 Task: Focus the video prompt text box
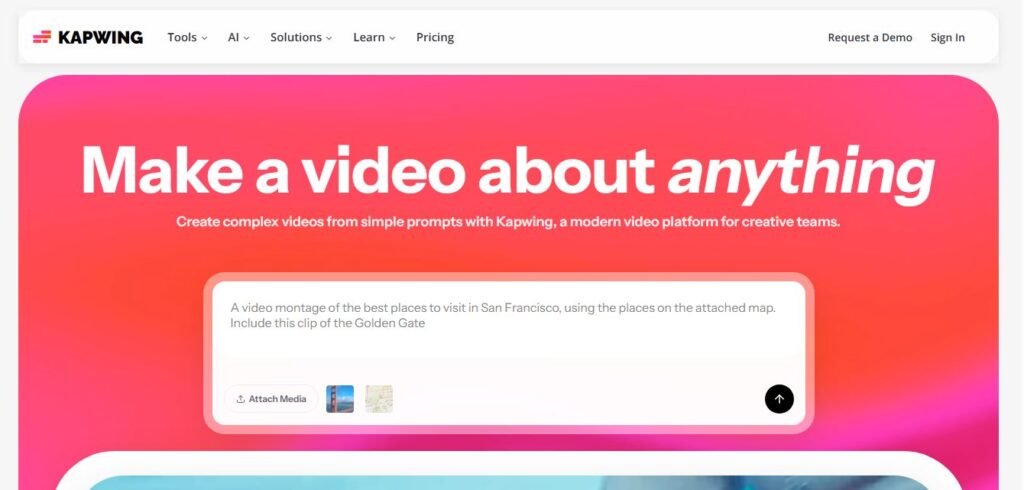point(508,330)
